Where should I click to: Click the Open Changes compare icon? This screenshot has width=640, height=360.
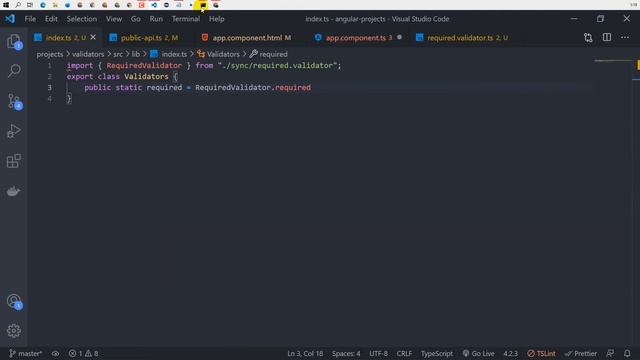[x=588, y=38]
